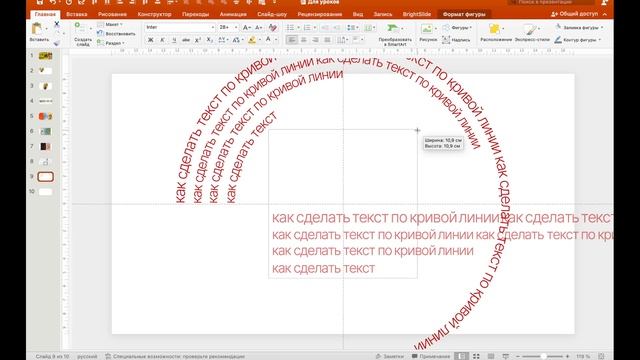Image resolution: width=640 pixels, height=360 pixels.
Task: Switch to normal view icon
Action: pyautogui.click(x=461, y=356)
